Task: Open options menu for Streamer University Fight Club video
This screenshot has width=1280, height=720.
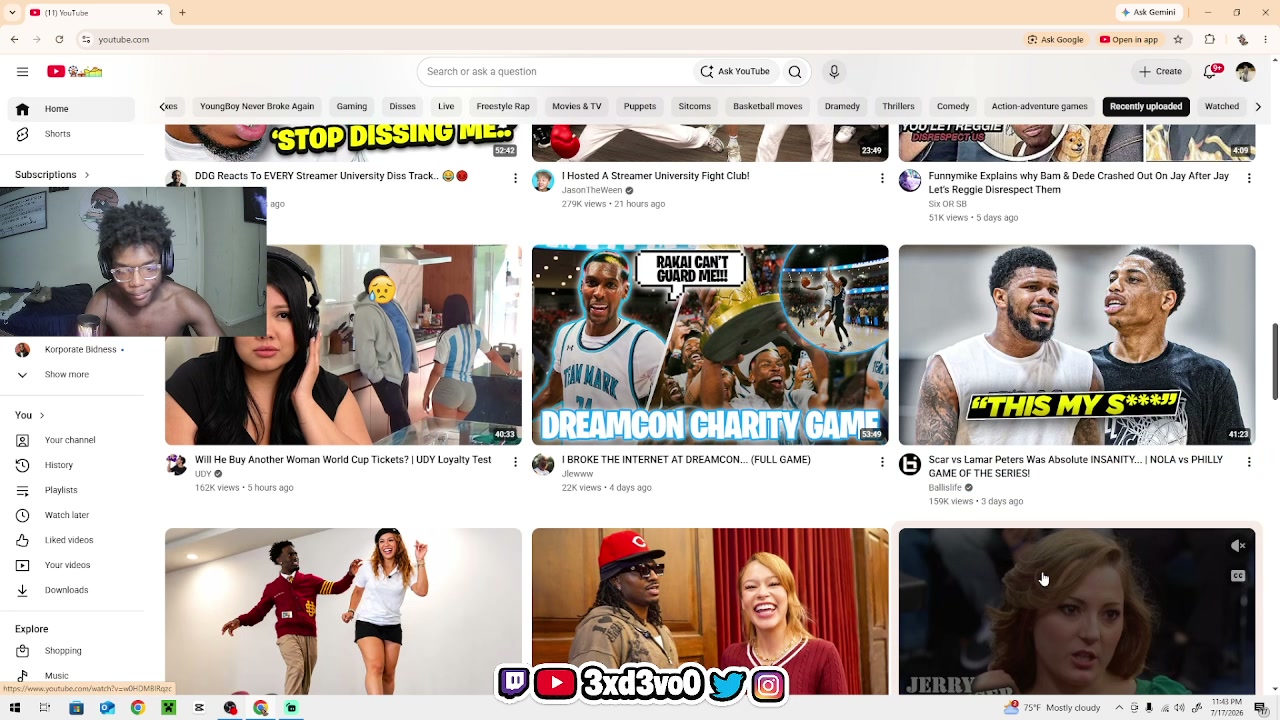Action: pyautogui.click(x=882, y=178)
